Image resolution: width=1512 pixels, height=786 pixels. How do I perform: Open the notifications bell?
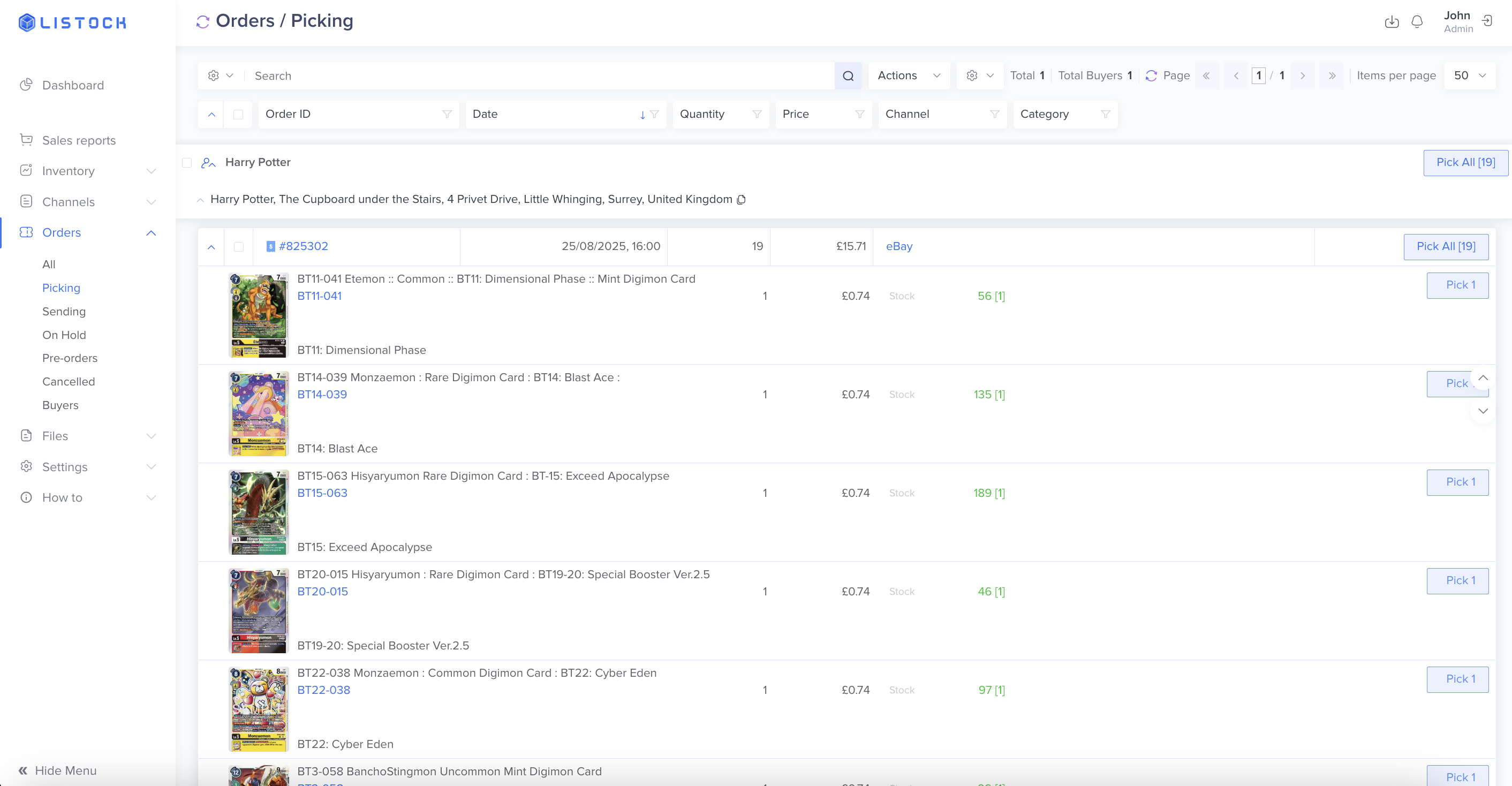[1416, 22]
